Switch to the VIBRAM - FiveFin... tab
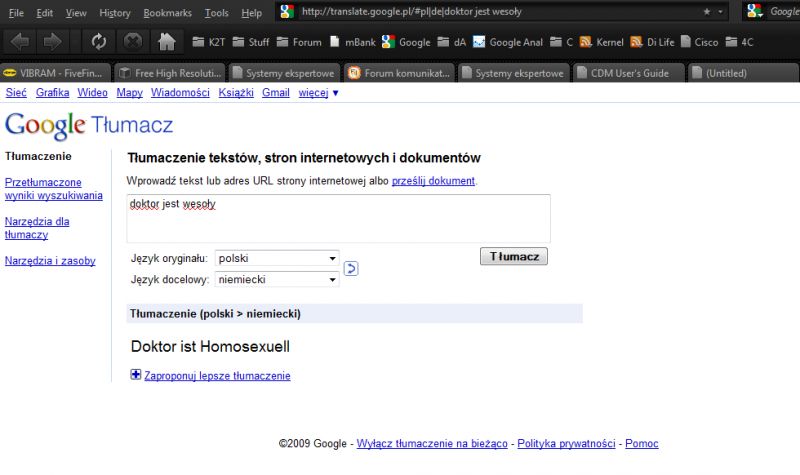Screen dimensions: 800x475 point(55,73)
